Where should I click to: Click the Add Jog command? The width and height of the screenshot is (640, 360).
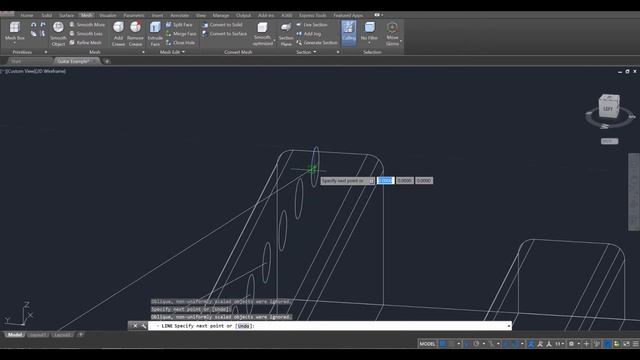click(309, 34)
